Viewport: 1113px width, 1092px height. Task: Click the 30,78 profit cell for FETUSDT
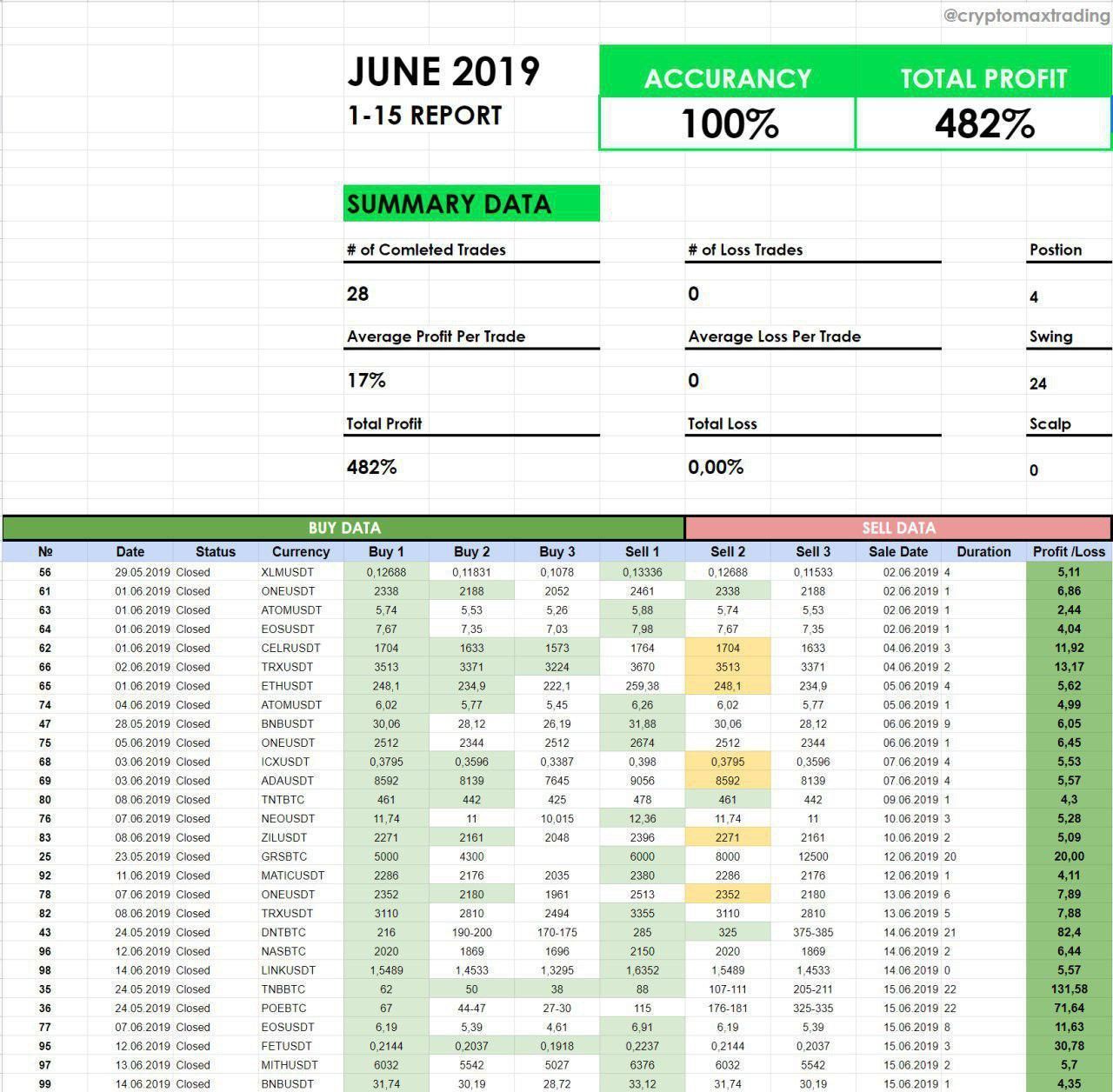pos(1069,1046)
